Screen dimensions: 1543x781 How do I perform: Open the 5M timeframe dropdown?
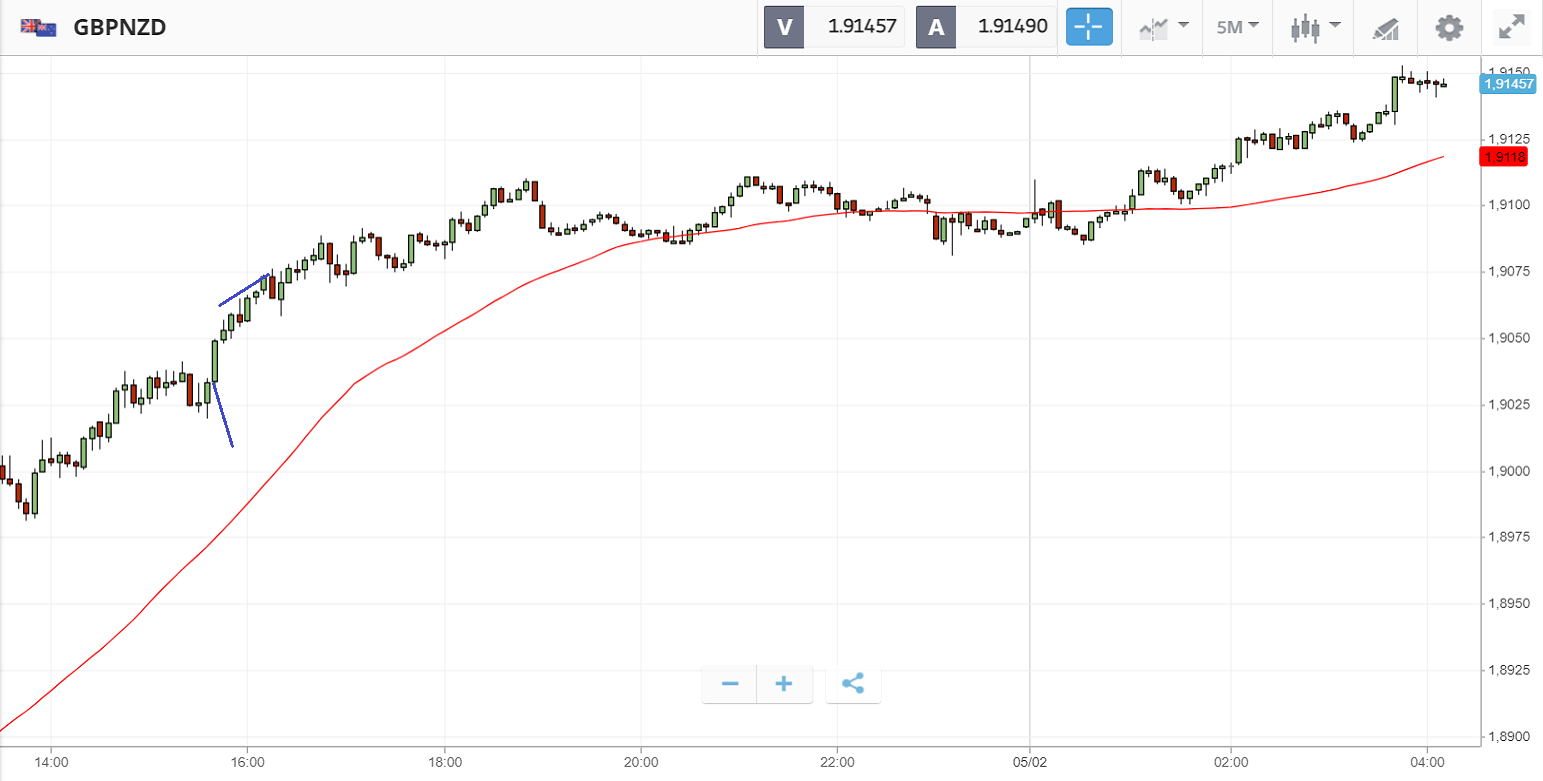[1237, 27]
